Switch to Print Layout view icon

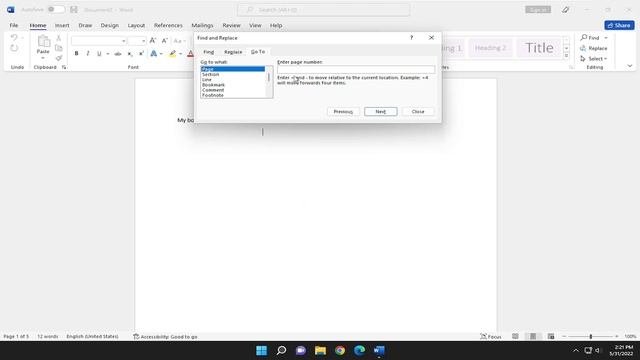click(533, 336)
